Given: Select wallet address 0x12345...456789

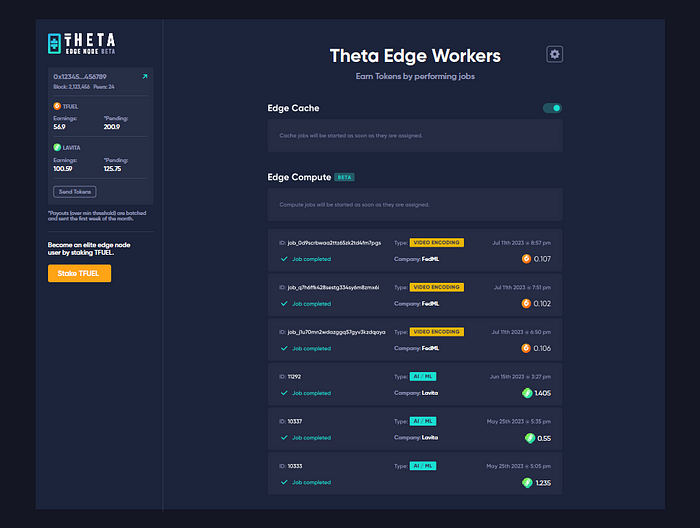Looking at the screenshot, I should [x=80, y=76].
